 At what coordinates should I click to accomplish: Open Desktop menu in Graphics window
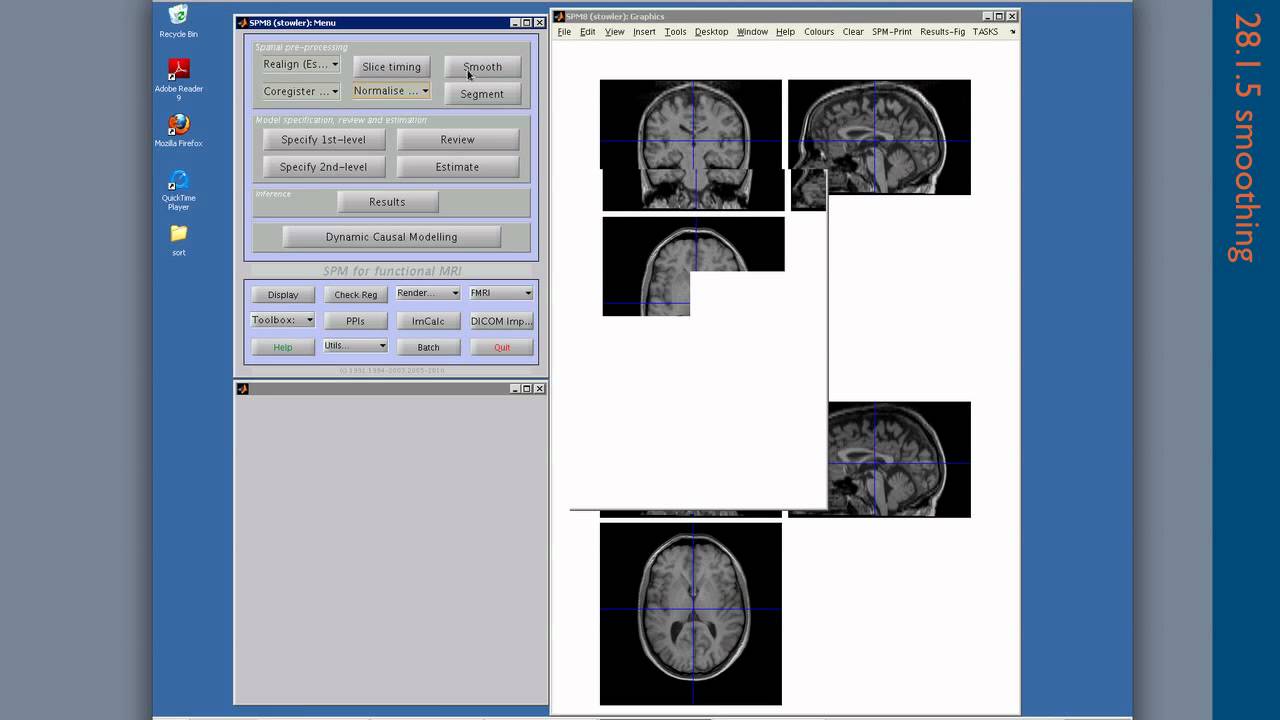point(711,32)
